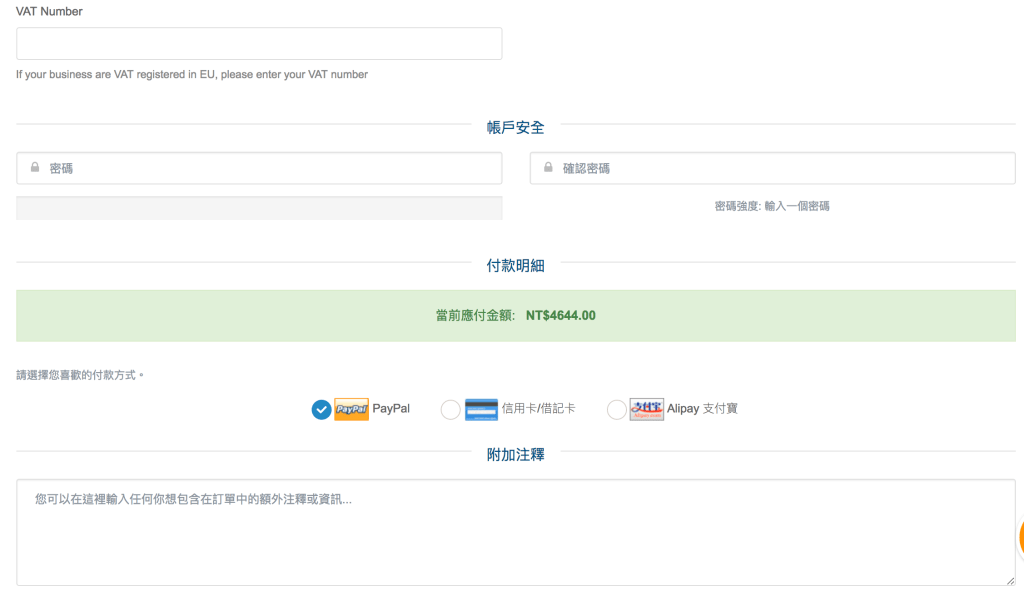The height and width of the screenshot is (596, 1024).
Task: Click the PayPal logo icon
Action: click(351, 409)
